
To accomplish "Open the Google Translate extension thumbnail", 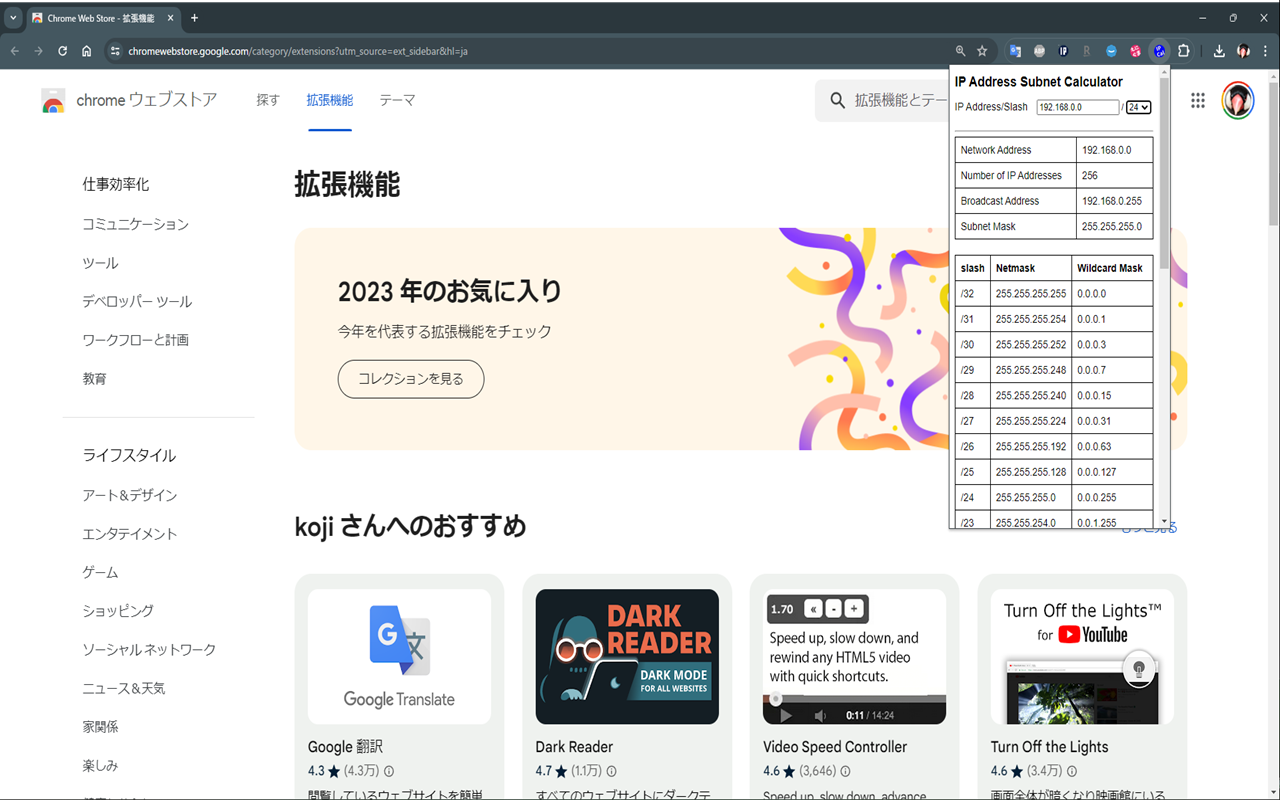I will point(399,656).
